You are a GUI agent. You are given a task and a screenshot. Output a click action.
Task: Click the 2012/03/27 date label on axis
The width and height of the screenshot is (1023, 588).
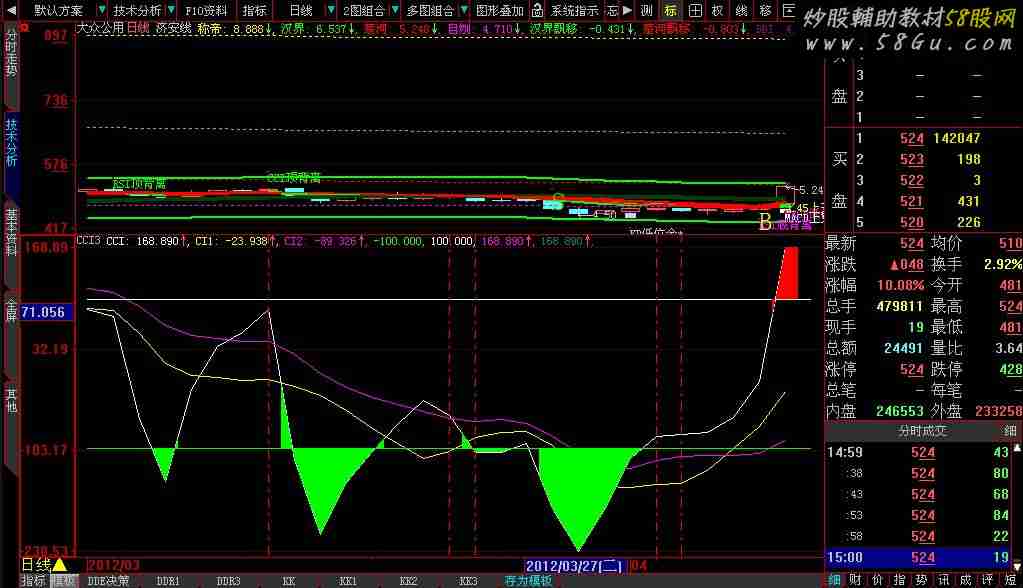pyautogui.click(x=574, y=566)
